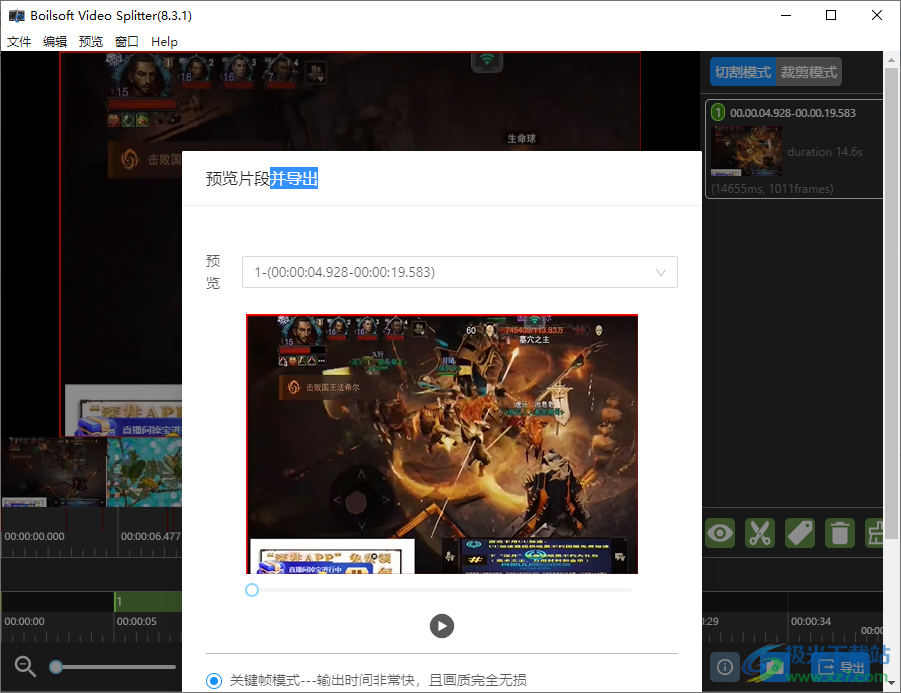
Task: Click the zoom slider handle beside the magnifier
Action: click(x=56, y=667)
